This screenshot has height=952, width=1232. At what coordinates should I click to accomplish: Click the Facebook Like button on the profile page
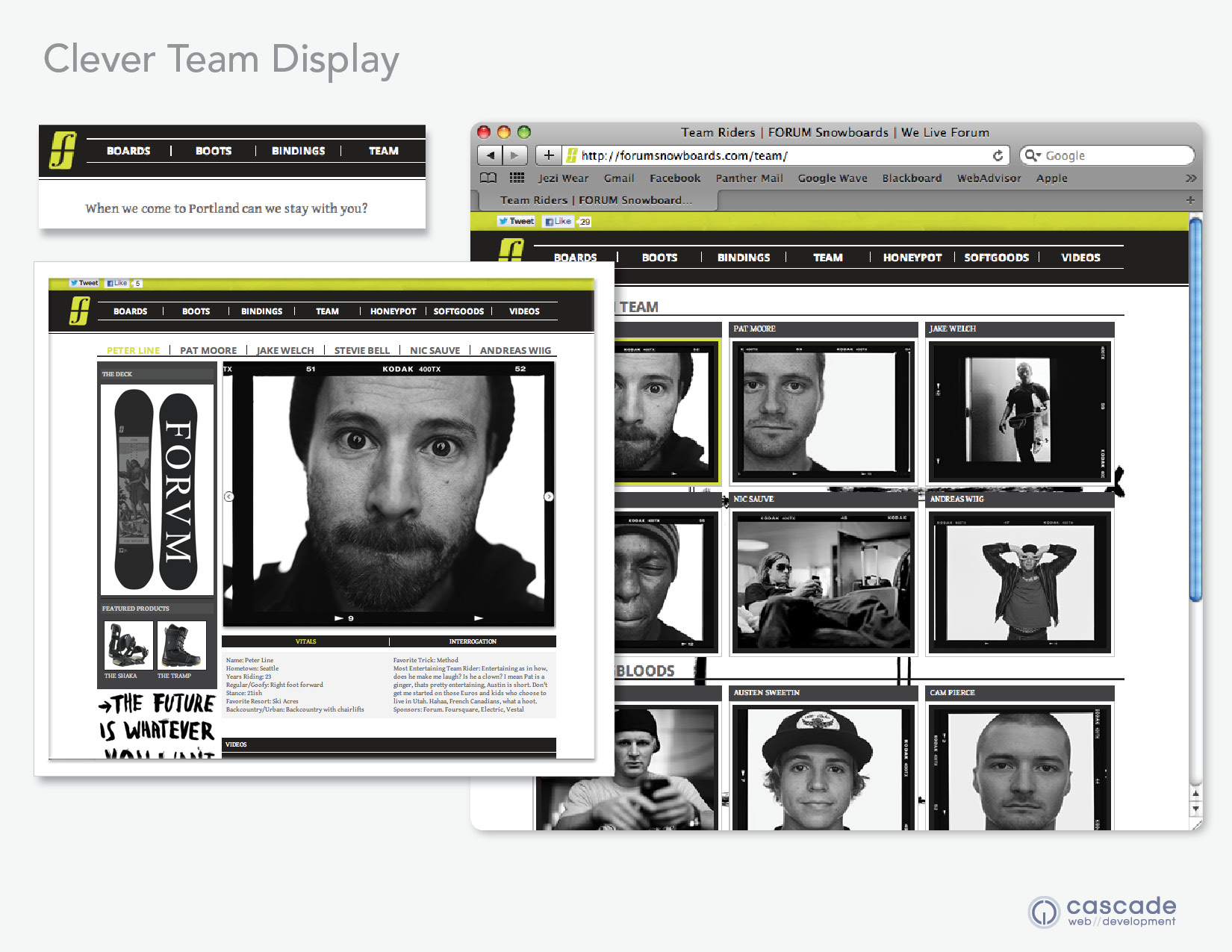(x=116, y=283)
